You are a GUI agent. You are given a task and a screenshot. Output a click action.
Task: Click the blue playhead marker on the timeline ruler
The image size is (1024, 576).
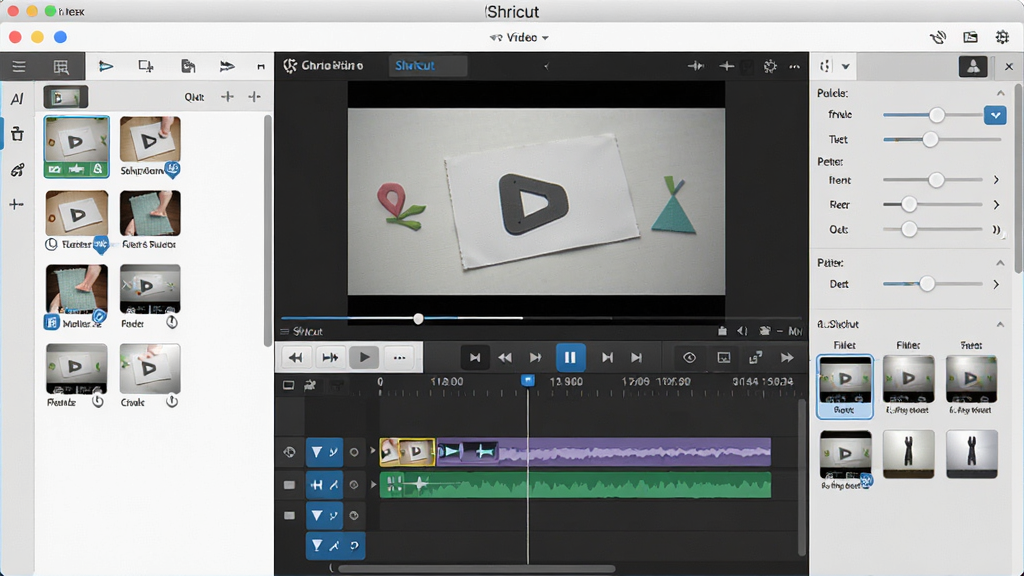[528, 380]
